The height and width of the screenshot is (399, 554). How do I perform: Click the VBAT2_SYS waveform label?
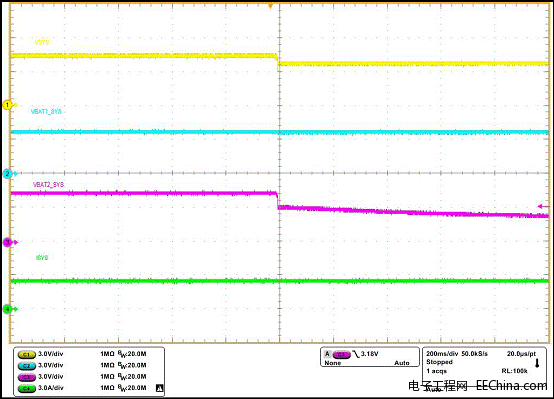pyautogui.click(x=48, y=184)
